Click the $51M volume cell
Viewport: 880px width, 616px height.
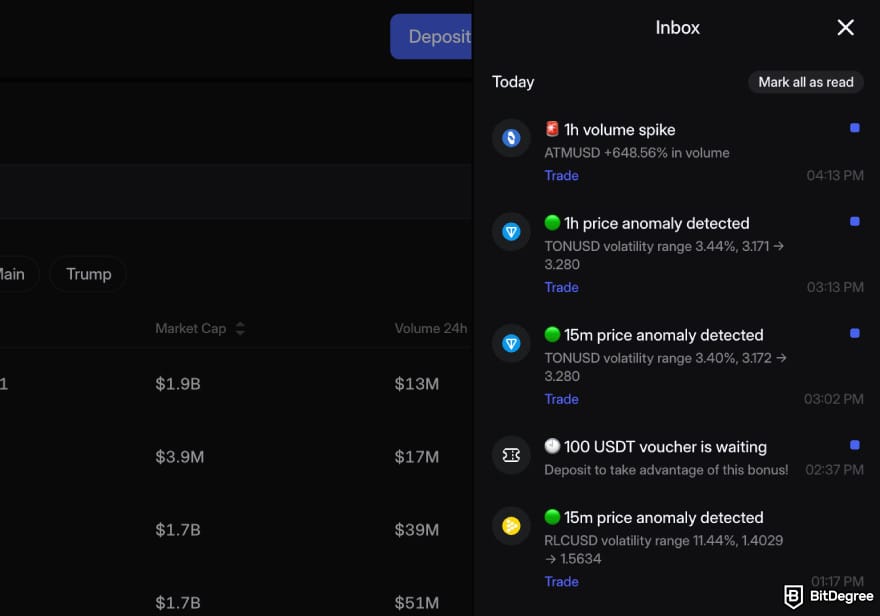tap(416, 603)
